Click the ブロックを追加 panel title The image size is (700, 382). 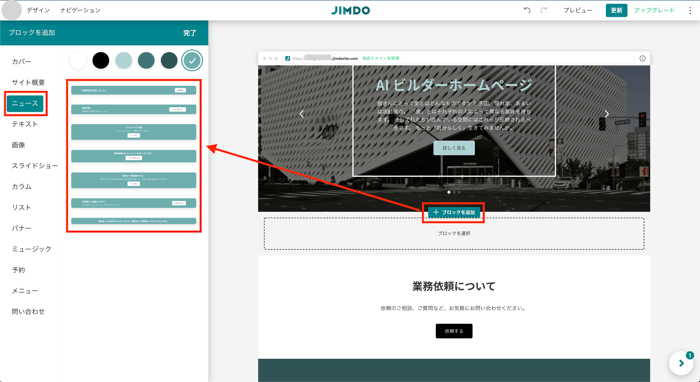click(x=32, y=33)
